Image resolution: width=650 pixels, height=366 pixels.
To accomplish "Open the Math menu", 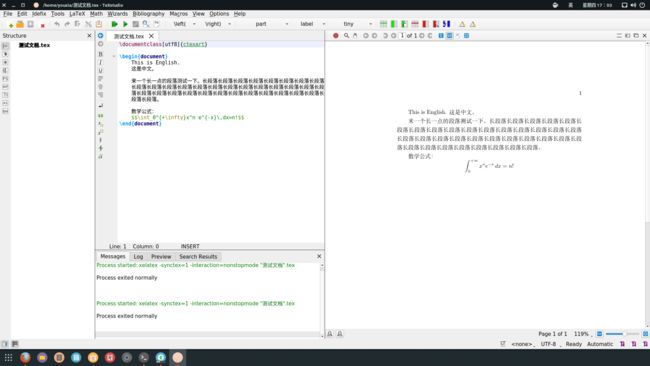I will pyautogui.click(x=96, y=14).
